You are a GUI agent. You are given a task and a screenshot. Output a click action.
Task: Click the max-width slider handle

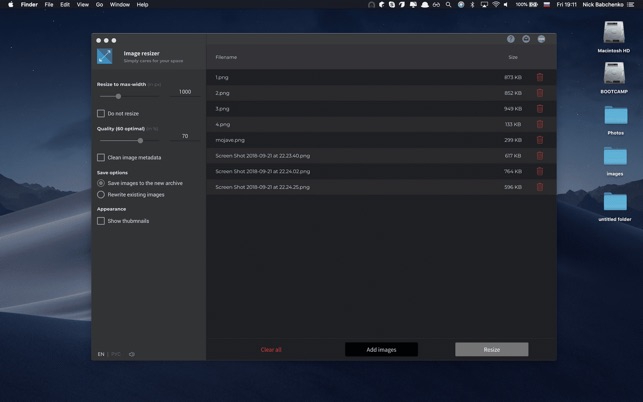[118, 96]
